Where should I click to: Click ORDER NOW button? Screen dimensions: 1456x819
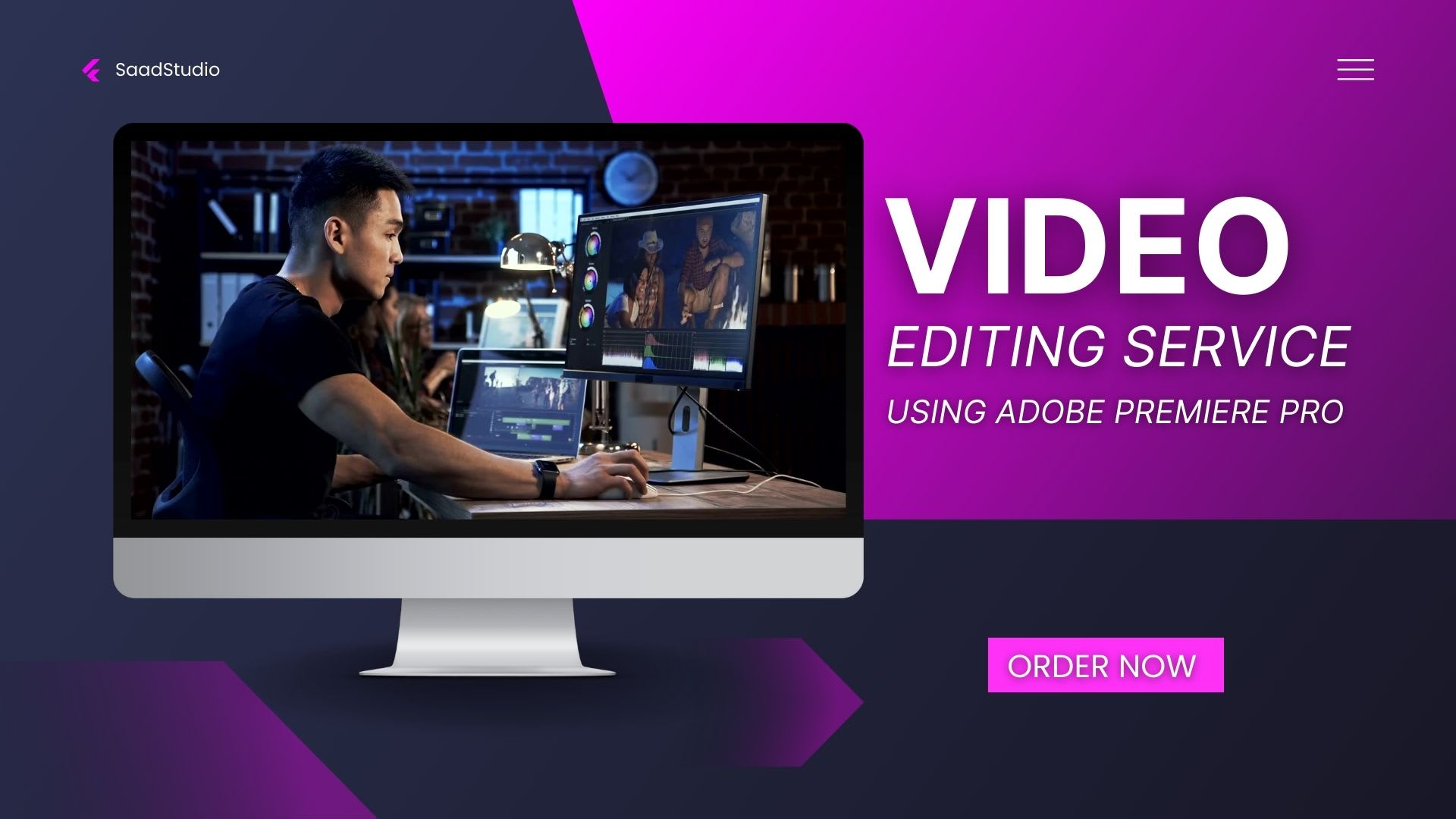click(x=1102, y=665)
